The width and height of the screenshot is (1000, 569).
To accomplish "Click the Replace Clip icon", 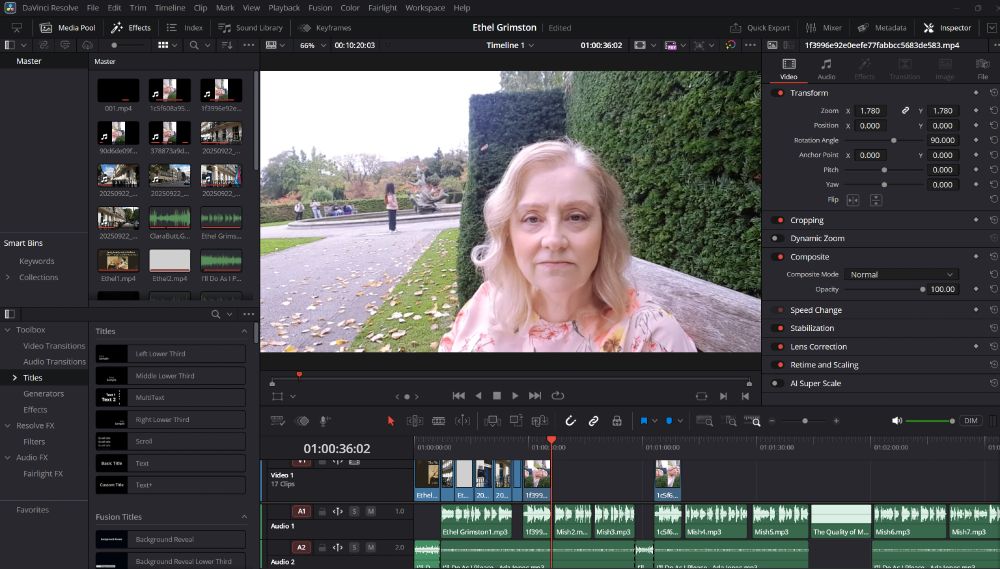I will (x=540, y=421).
